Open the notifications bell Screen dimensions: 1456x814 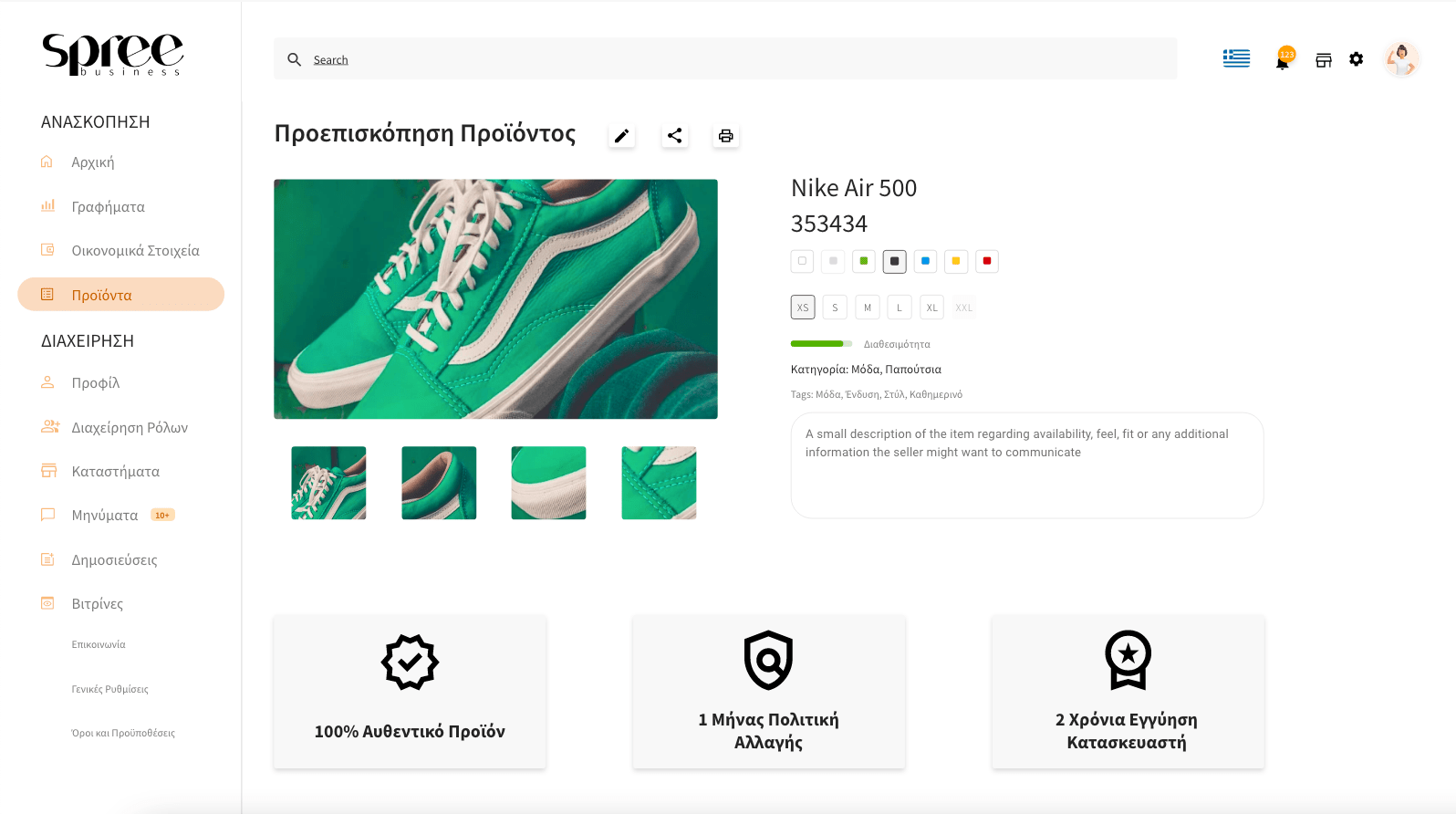click(x=1283, y=61)
